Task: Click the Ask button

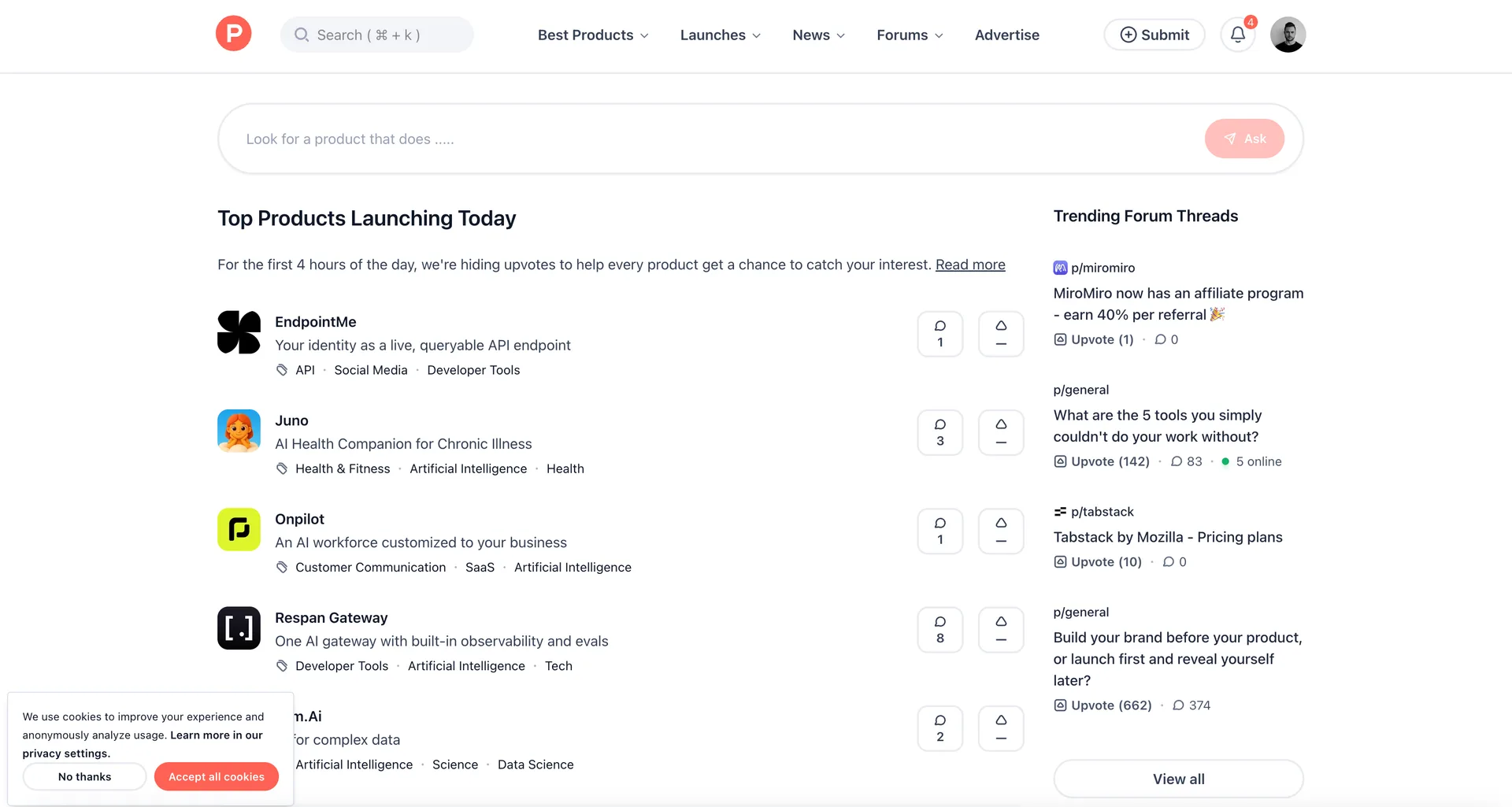Action: (1244, 139)
